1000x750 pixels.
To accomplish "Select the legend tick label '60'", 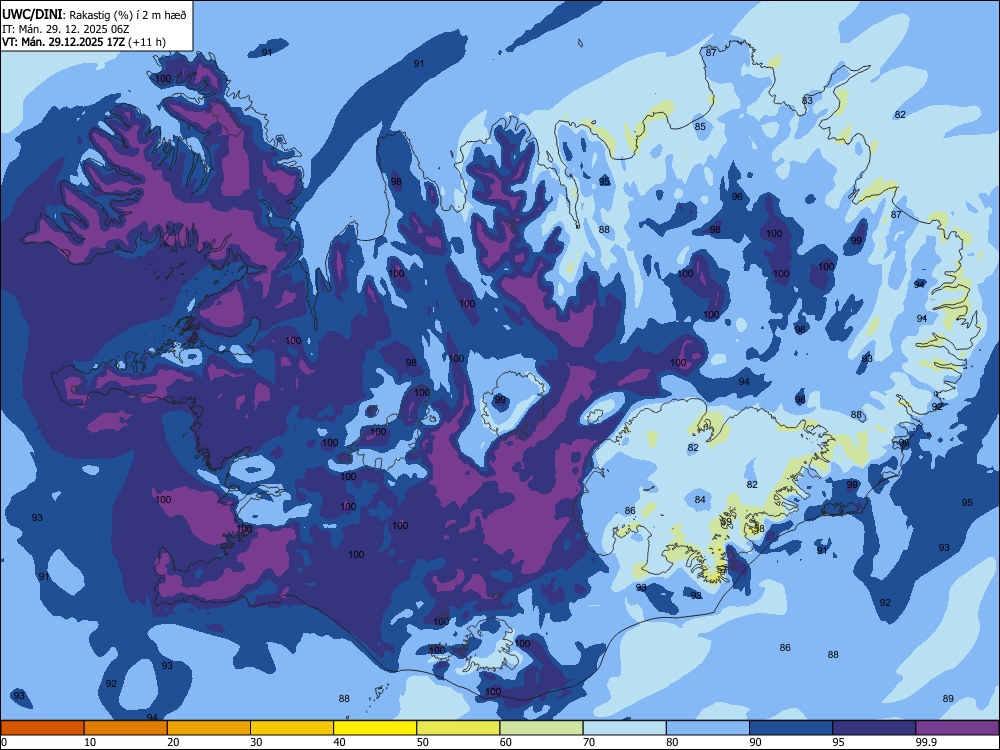I will point(506,742).
